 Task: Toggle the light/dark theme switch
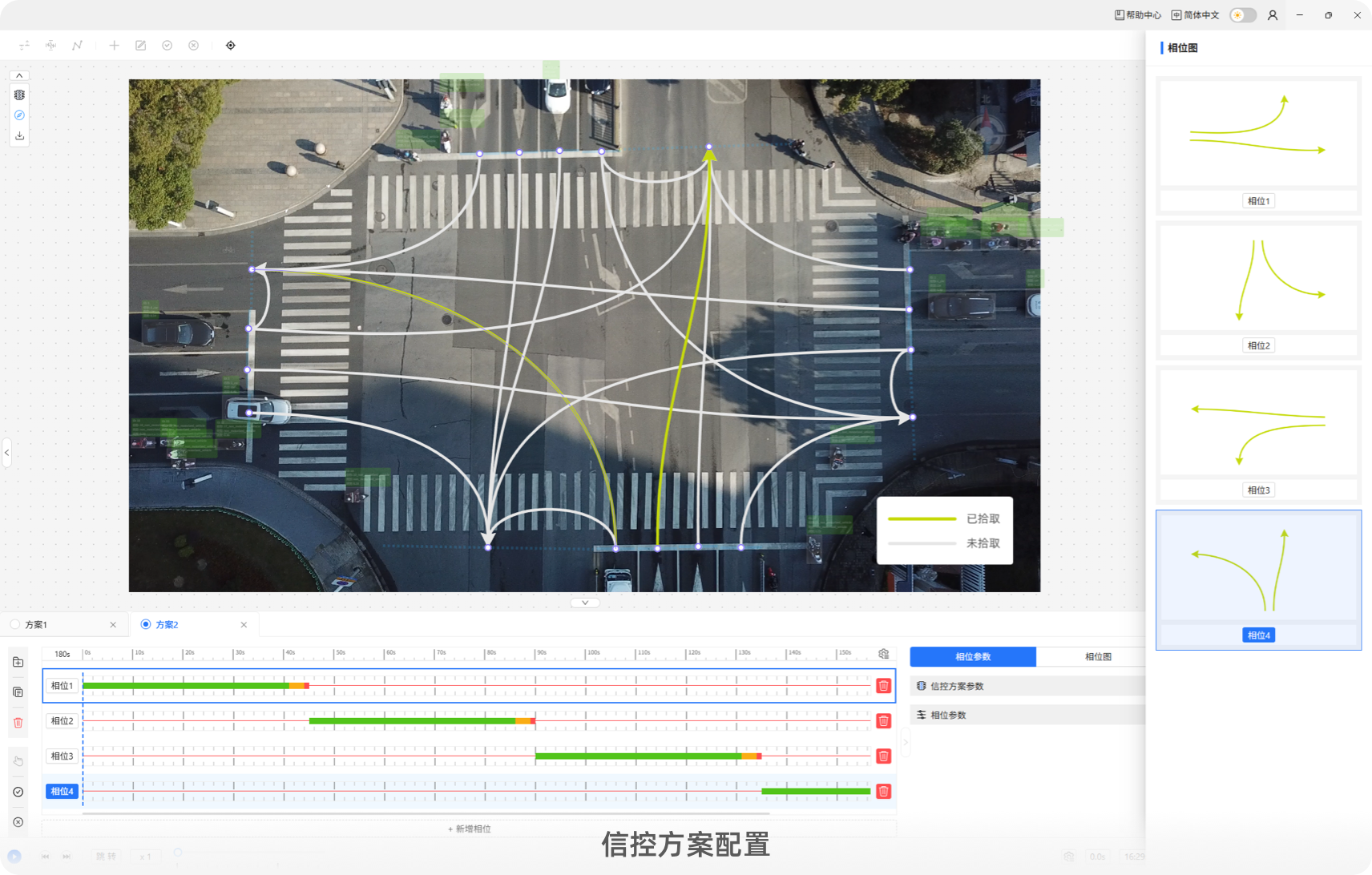pos(1243,15)
